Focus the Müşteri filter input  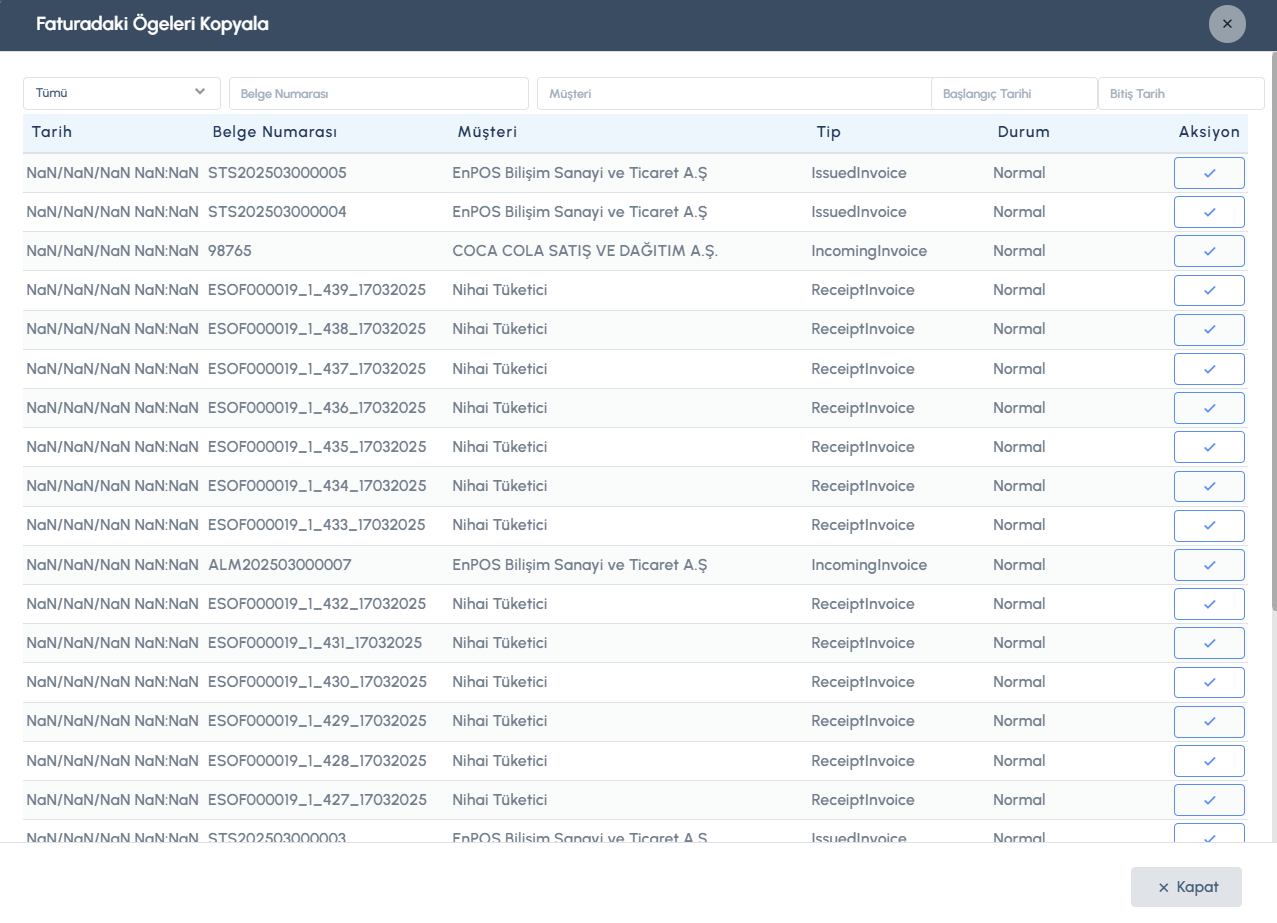734,94
